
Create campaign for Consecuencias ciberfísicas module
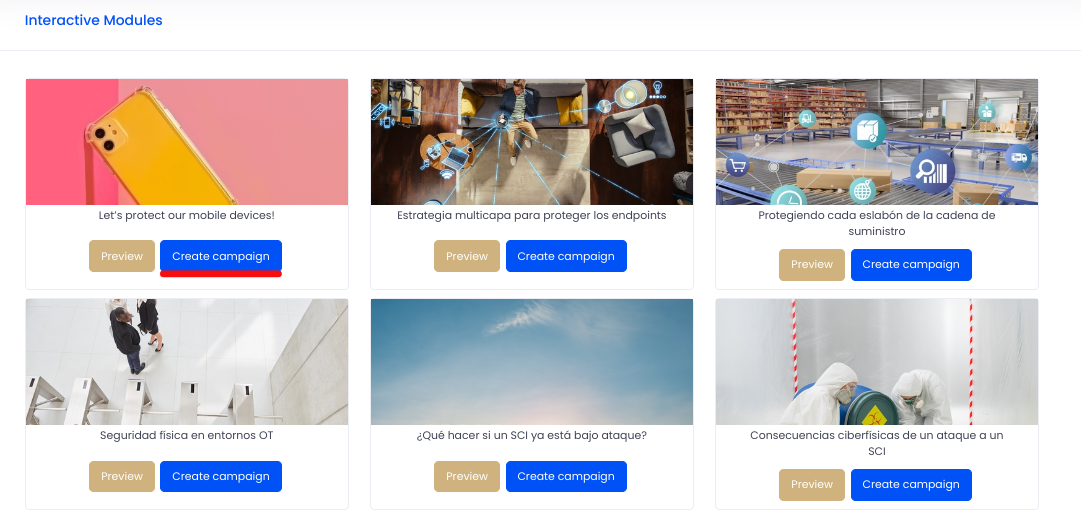[x=911, y=484]
